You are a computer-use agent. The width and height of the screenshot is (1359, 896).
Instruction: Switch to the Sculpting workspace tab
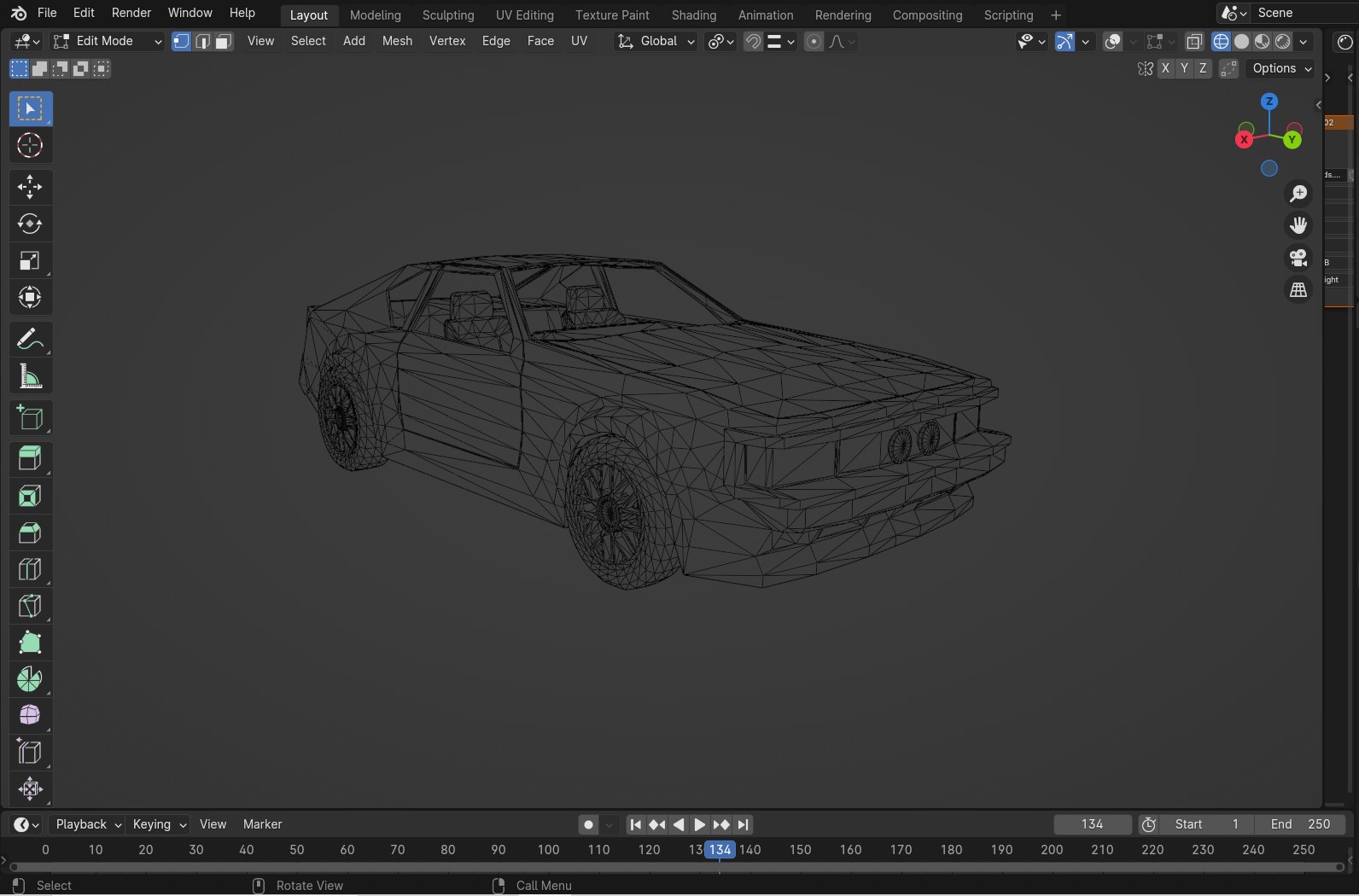448,15
